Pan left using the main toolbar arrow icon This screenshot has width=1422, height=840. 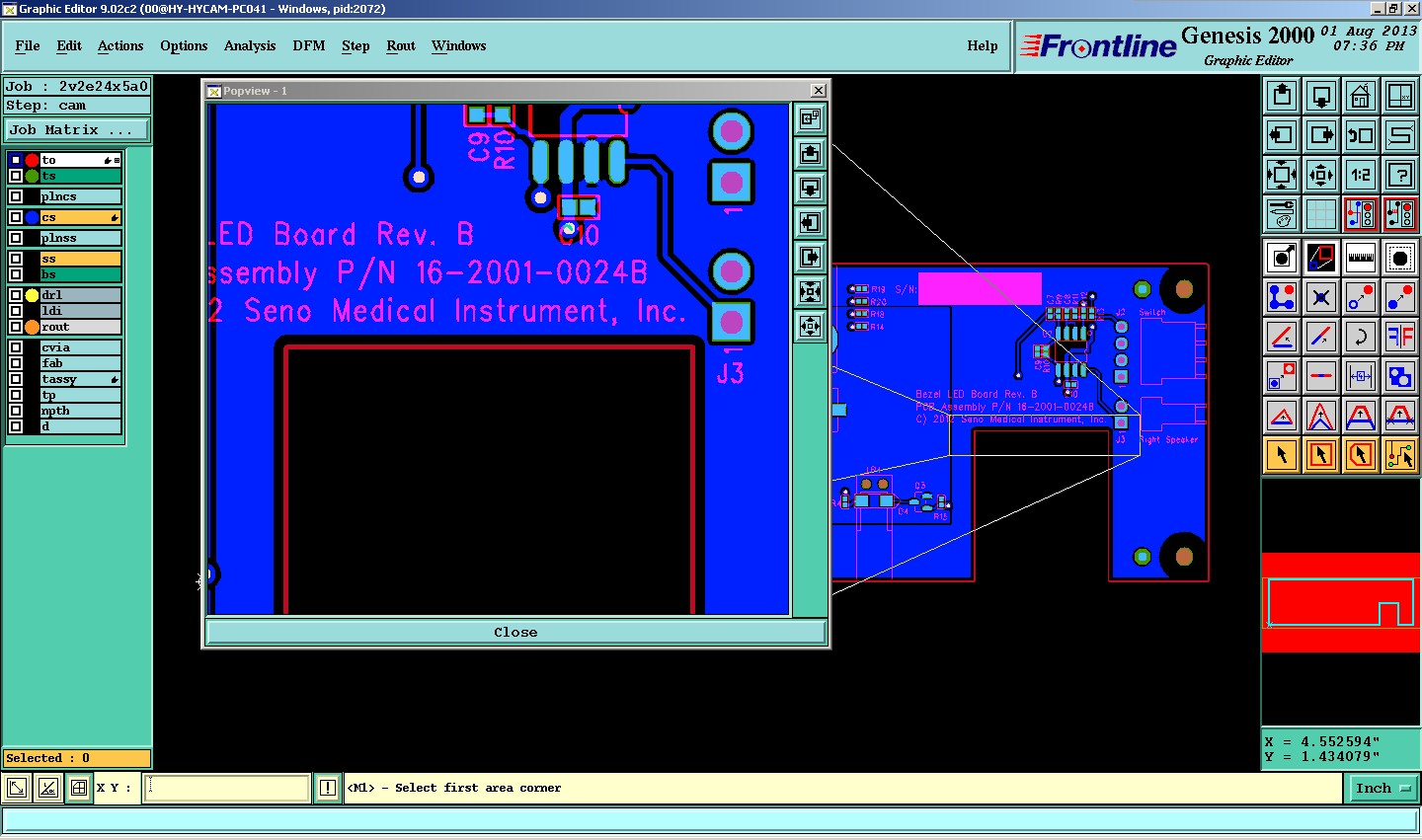[1282, 135]
